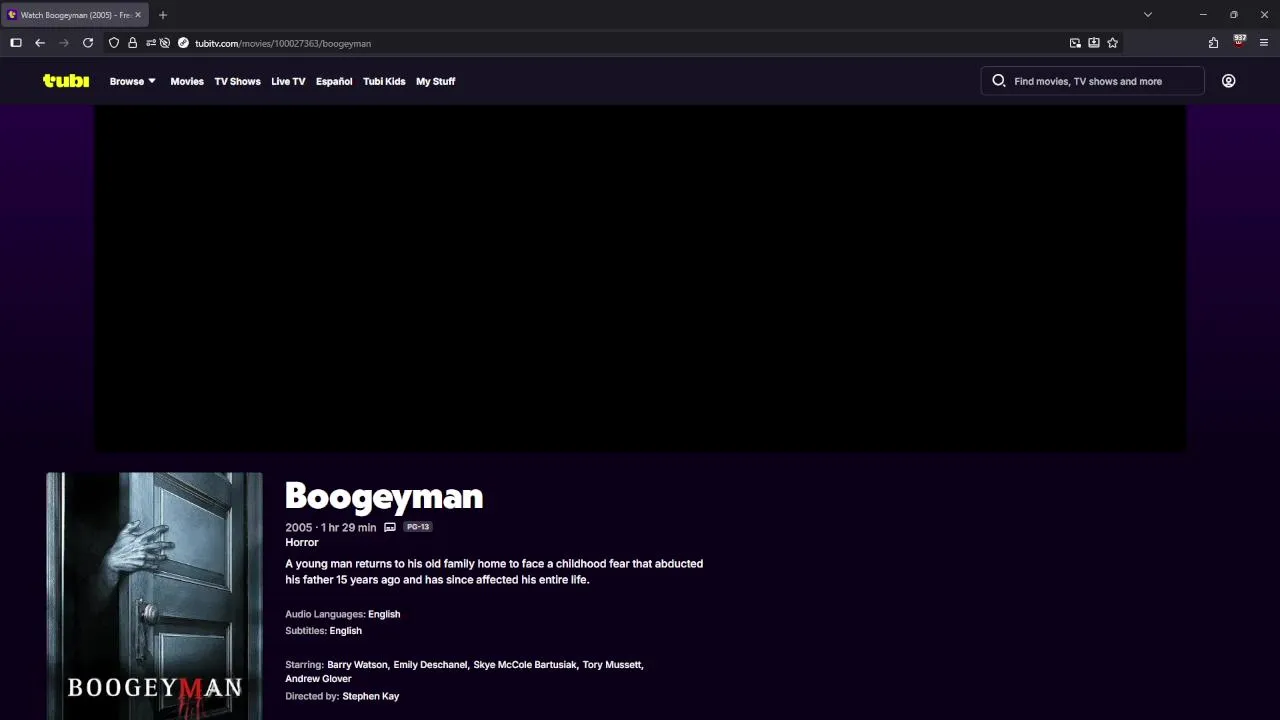Click the Boogeyman movie poster thumbnail
Viewport: 1280px width, 720px height.
tap(154, 596)
